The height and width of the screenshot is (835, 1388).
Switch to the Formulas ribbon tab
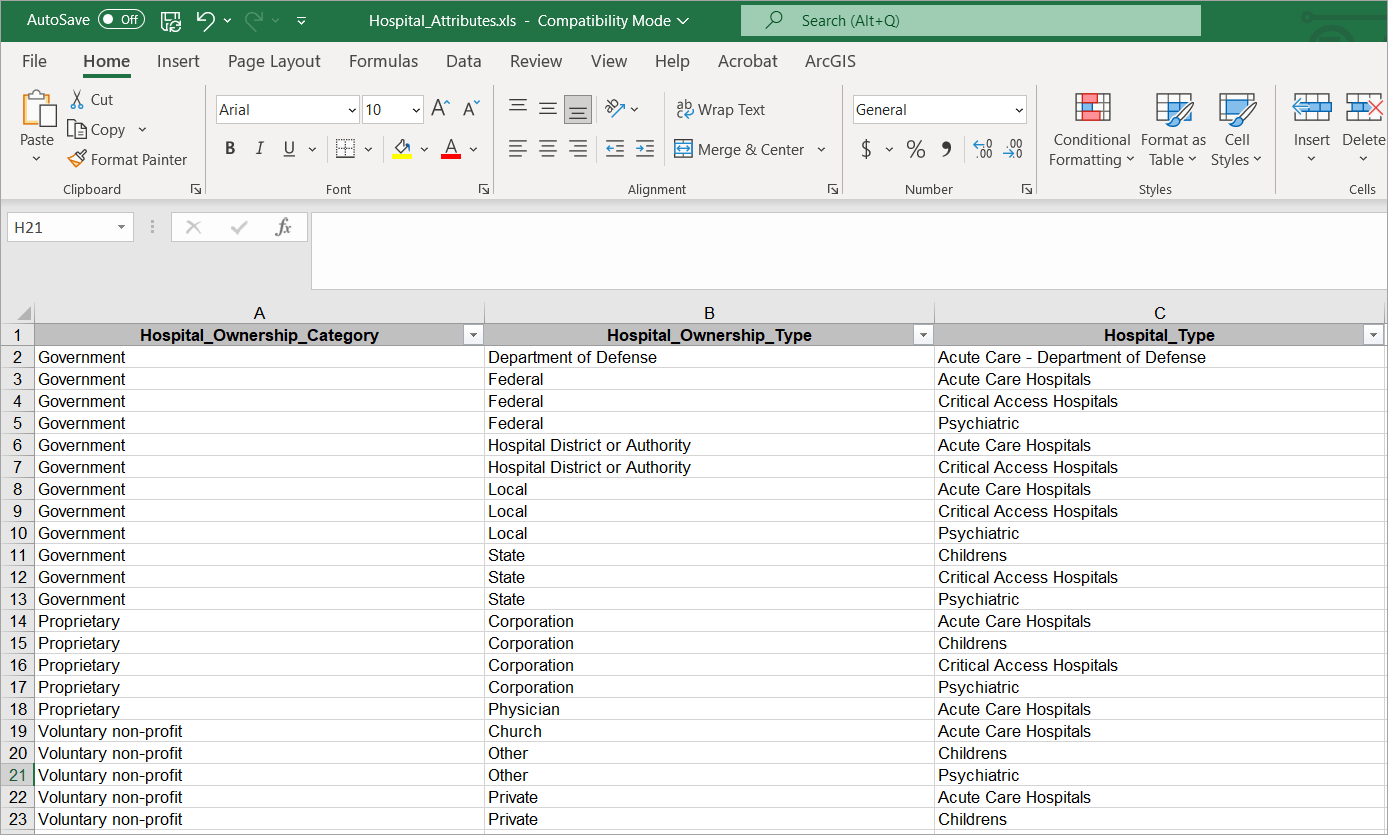383,61
